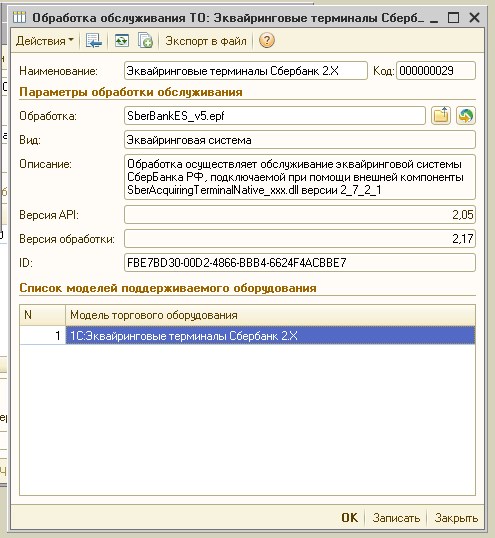Click Модель торгового оборудования column header
Viewport: 495px width, 538px height.
click(270, 315)
